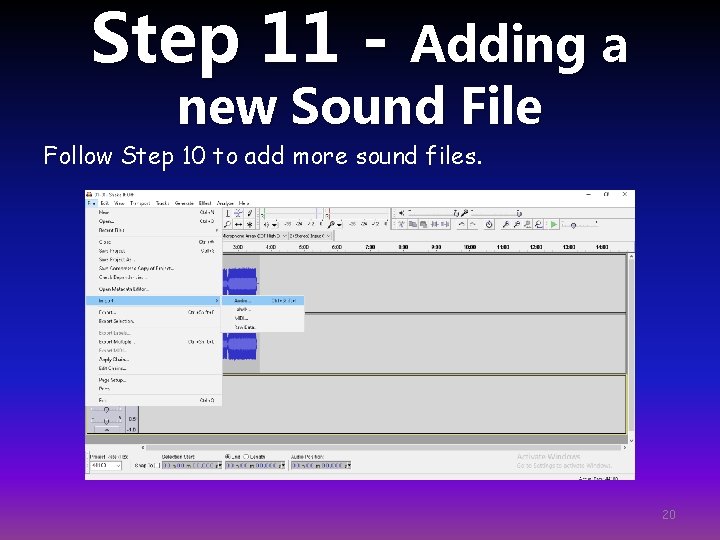
Task: Choose Import in the File menu
Action: [x=154, y=300]
